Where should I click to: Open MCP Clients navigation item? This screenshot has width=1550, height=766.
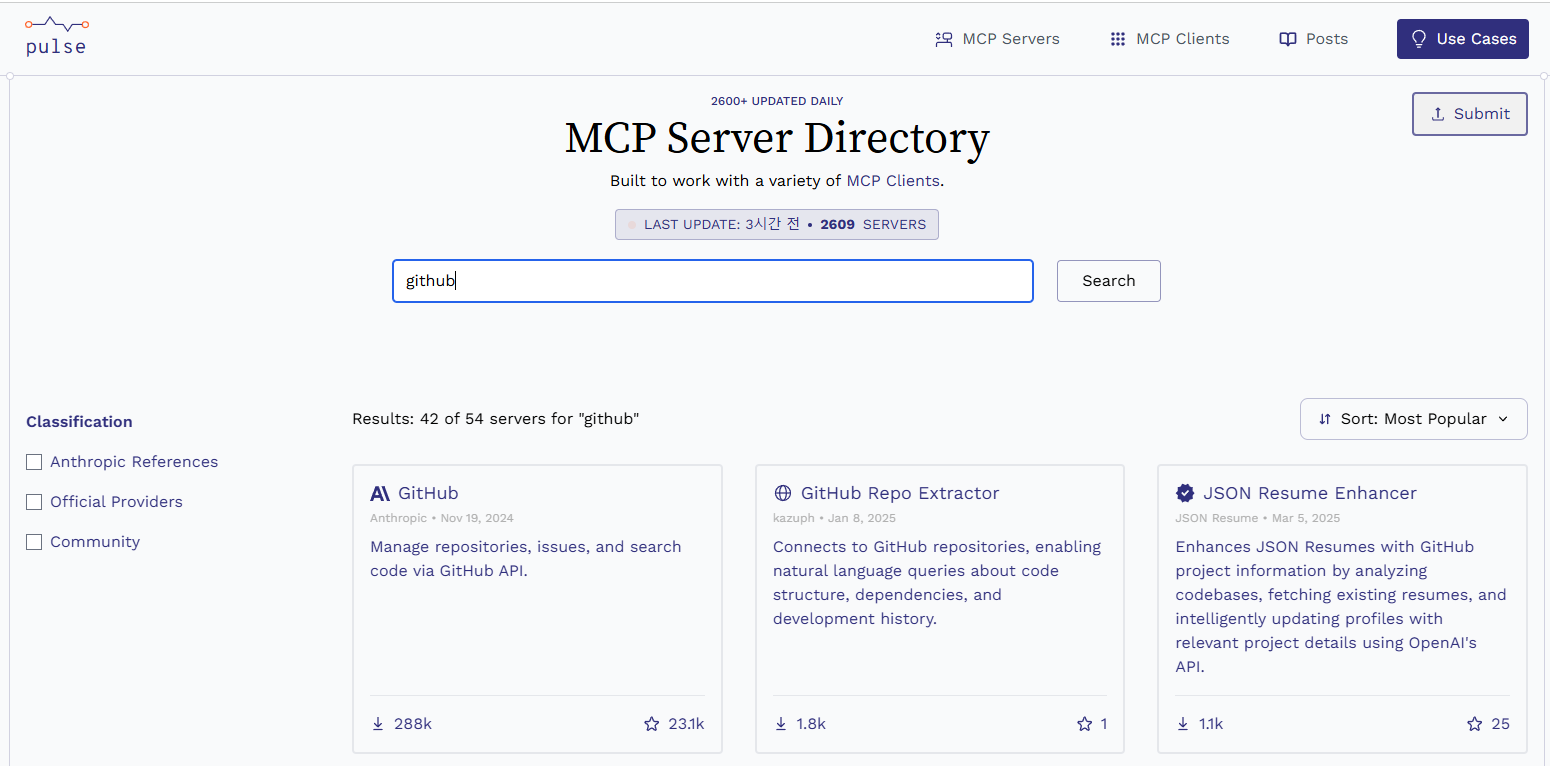coord(1170,39)
